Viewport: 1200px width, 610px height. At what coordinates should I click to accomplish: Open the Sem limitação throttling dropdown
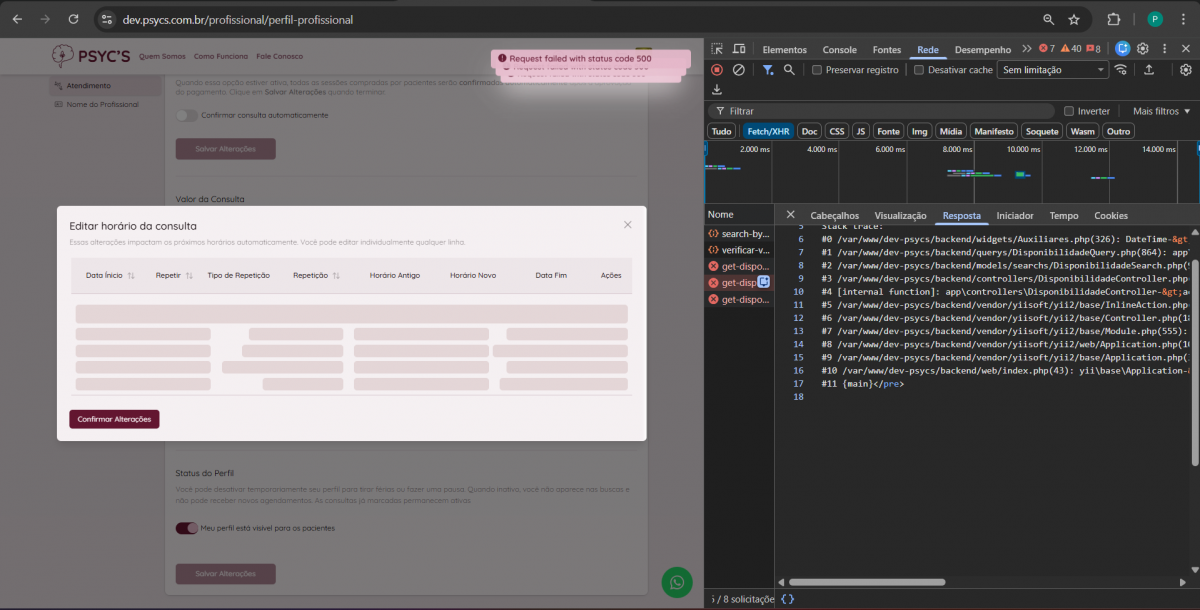[x=1053, y=70]
